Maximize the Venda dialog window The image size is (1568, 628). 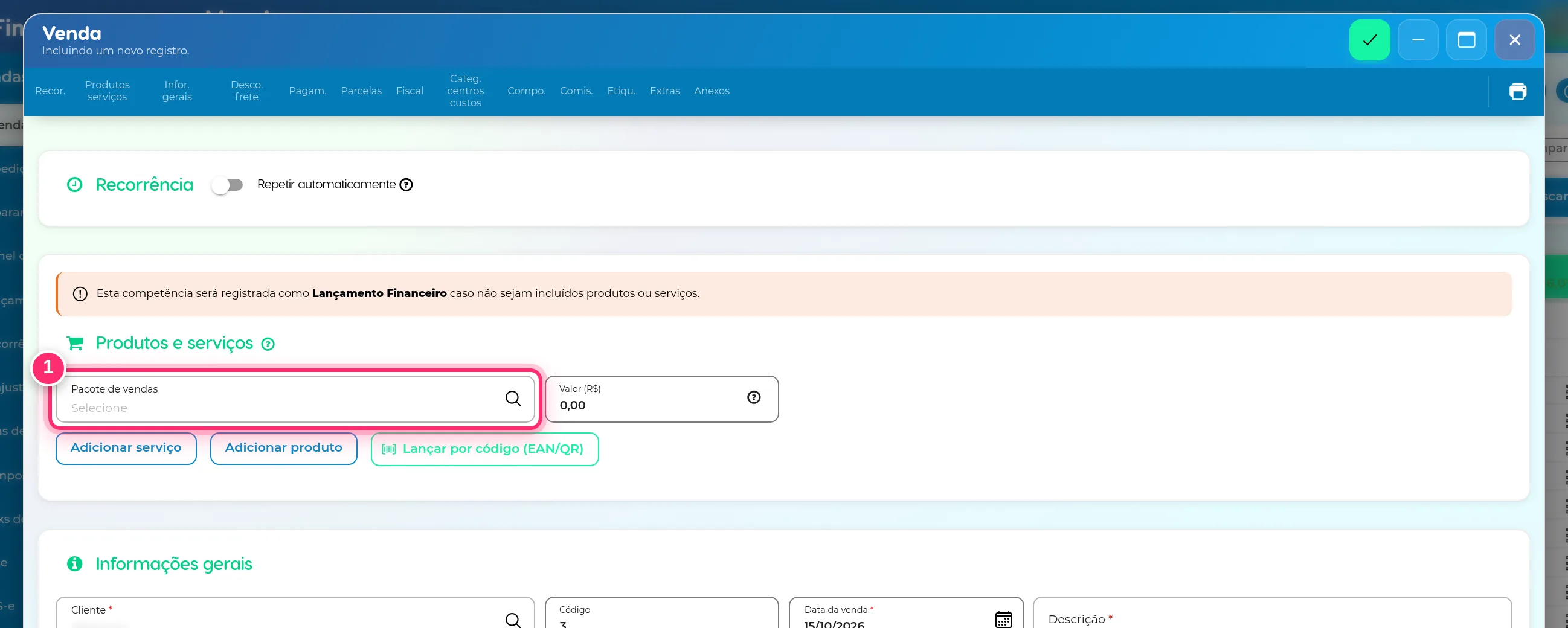click(x=1466, y=40)
